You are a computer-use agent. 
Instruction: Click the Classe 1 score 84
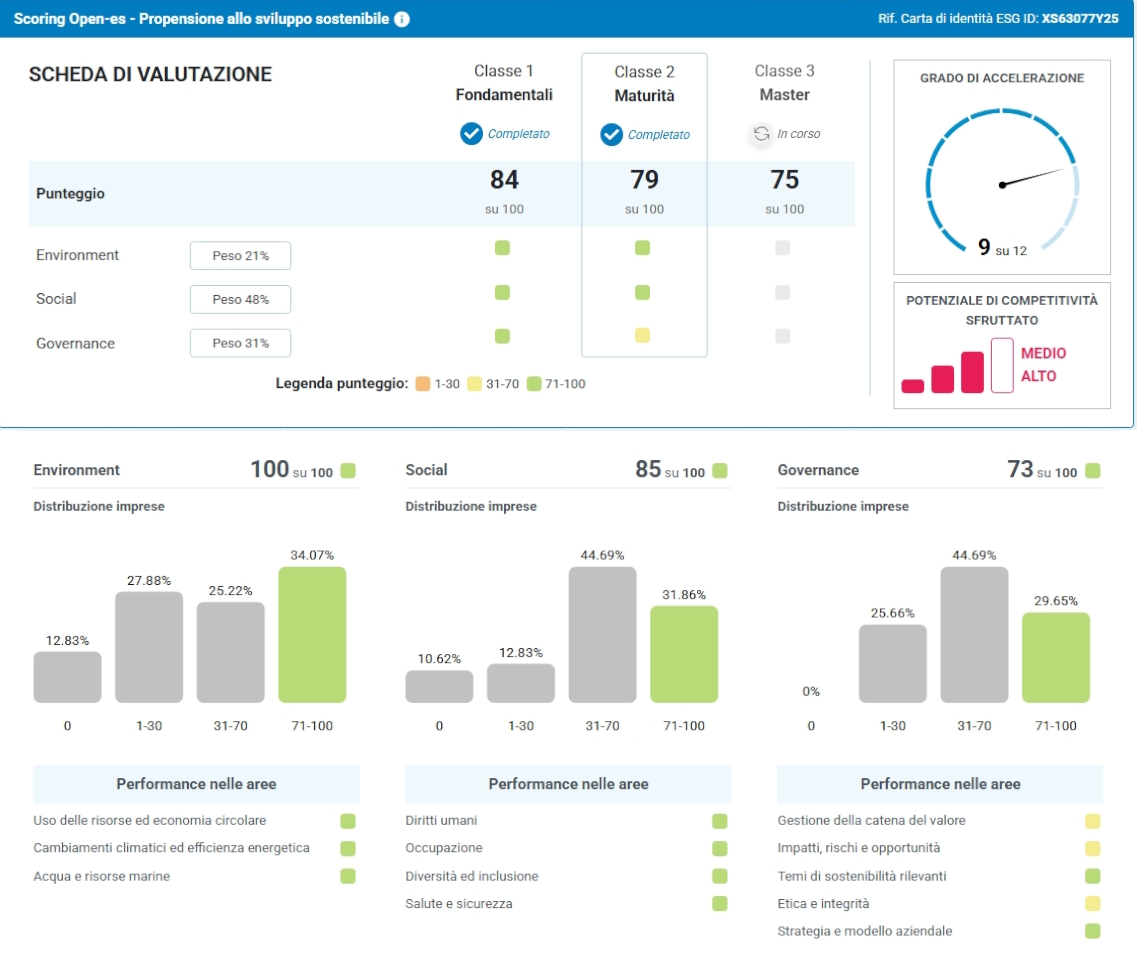(504, 180)
